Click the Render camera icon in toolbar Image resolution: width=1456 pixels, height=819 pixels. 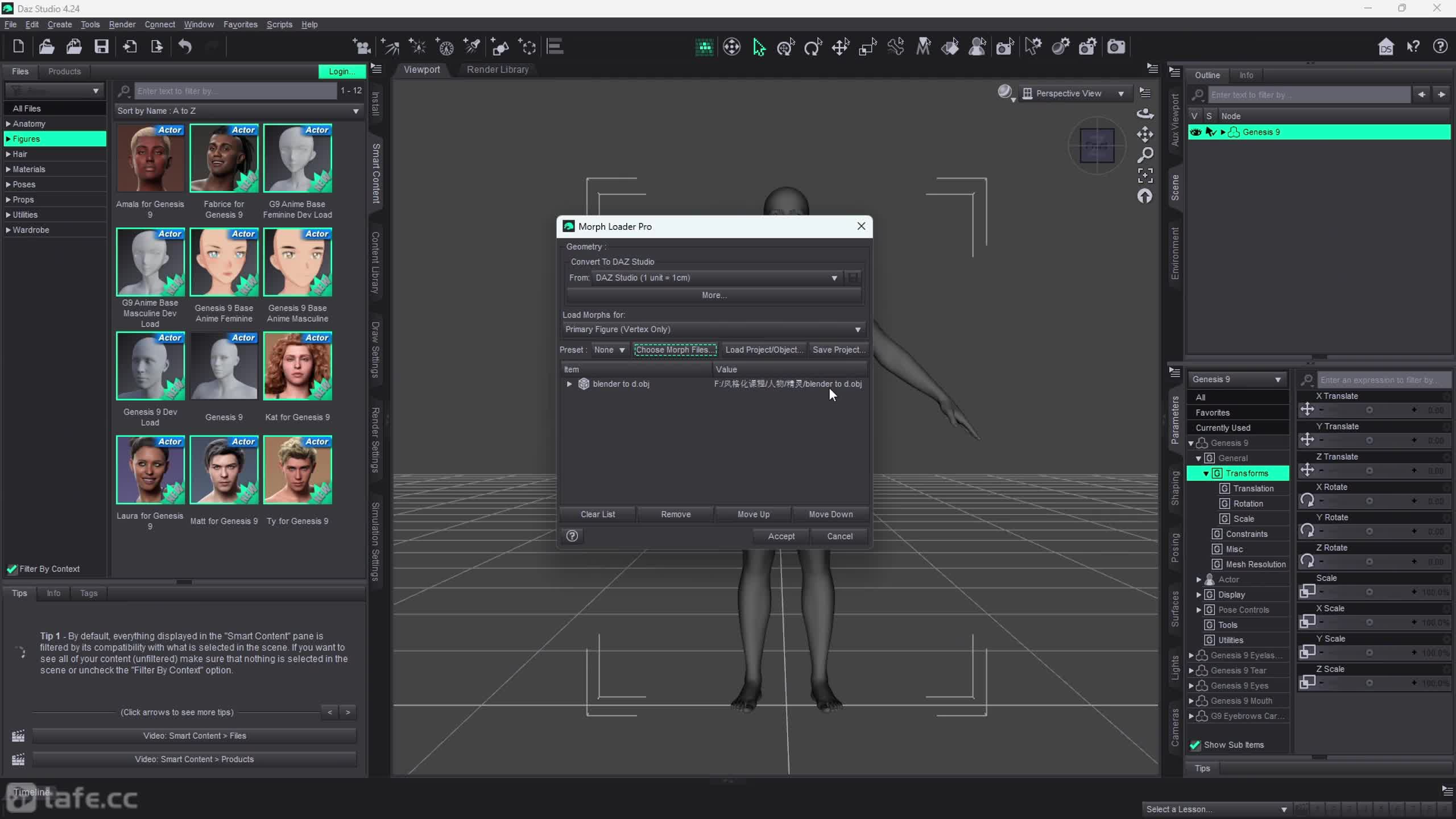point(1116,47)
